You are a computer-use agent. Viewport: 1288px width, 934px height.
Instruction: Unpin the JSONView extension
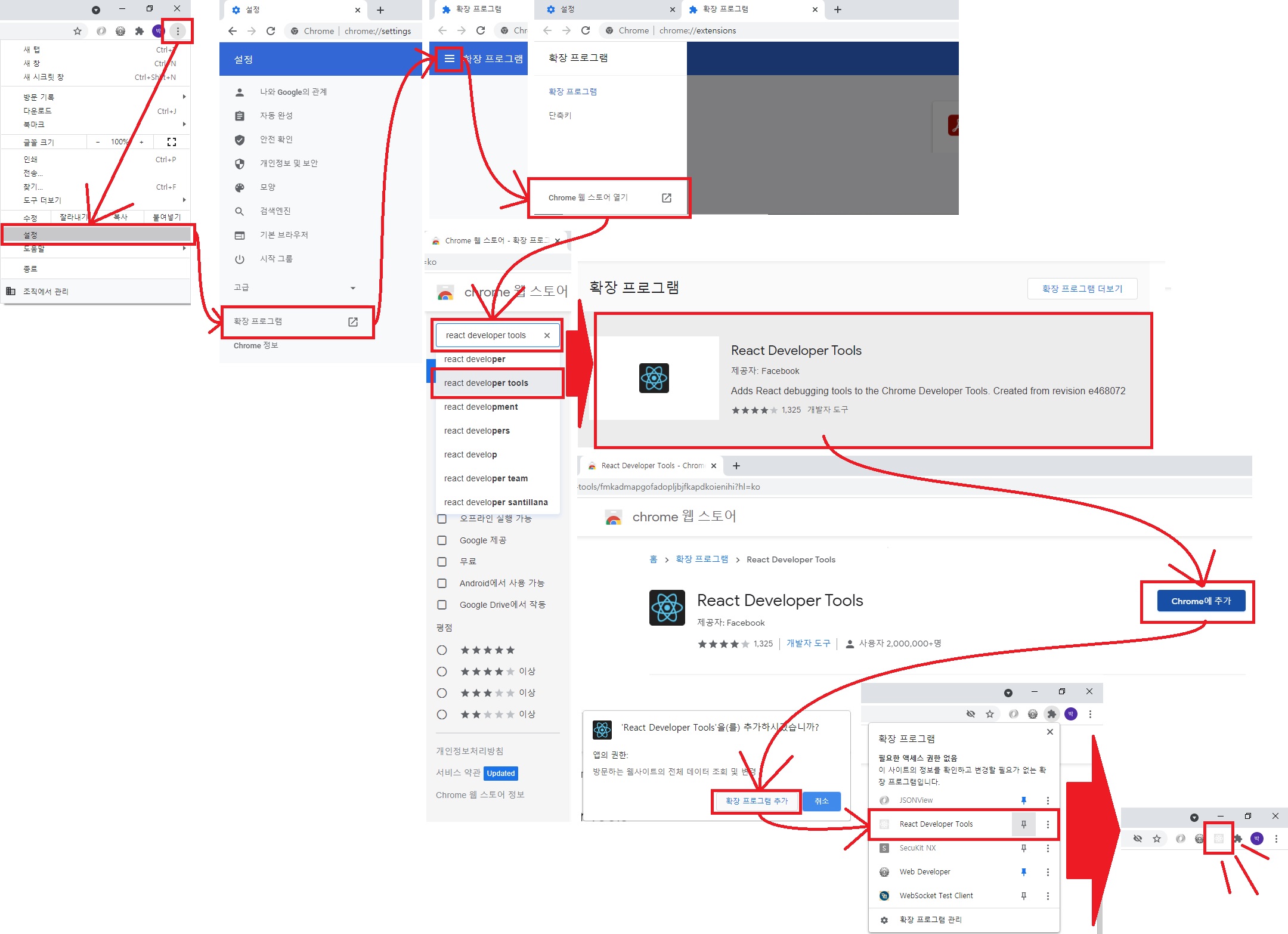(x=1023, y=800)
